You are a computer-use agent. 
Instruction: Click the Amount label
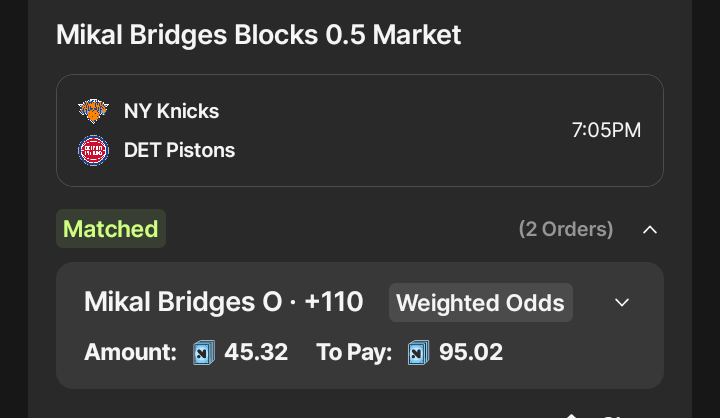[130, 352]
